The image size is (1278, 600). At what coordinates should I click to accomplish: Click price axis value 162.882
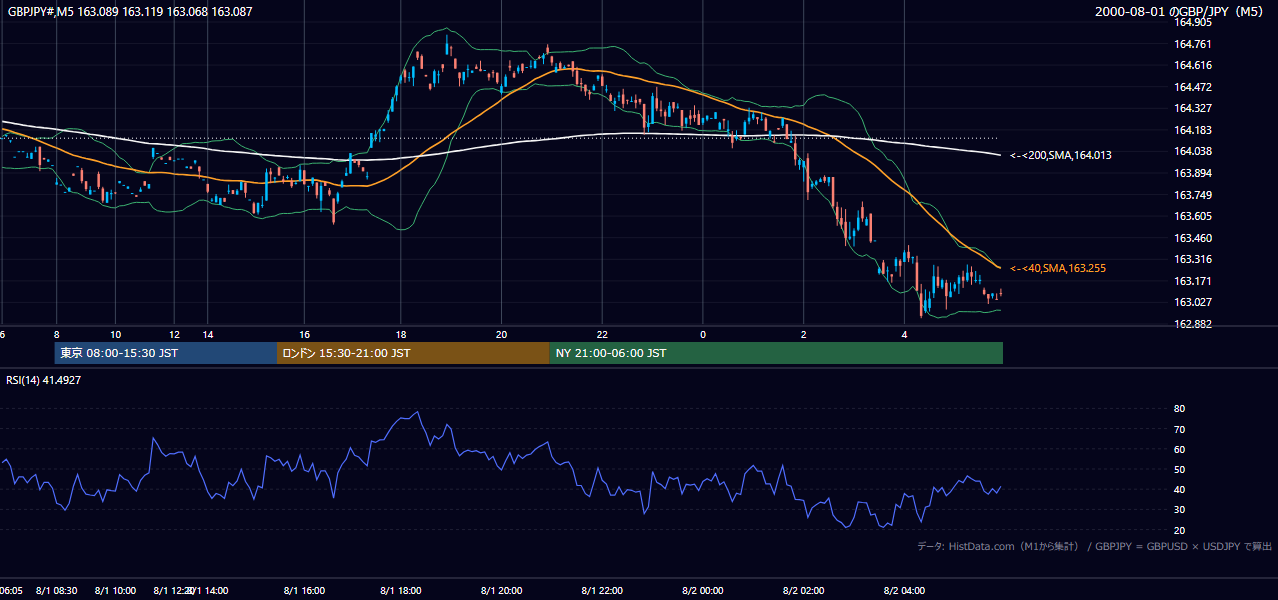(x=1194, y=324)
